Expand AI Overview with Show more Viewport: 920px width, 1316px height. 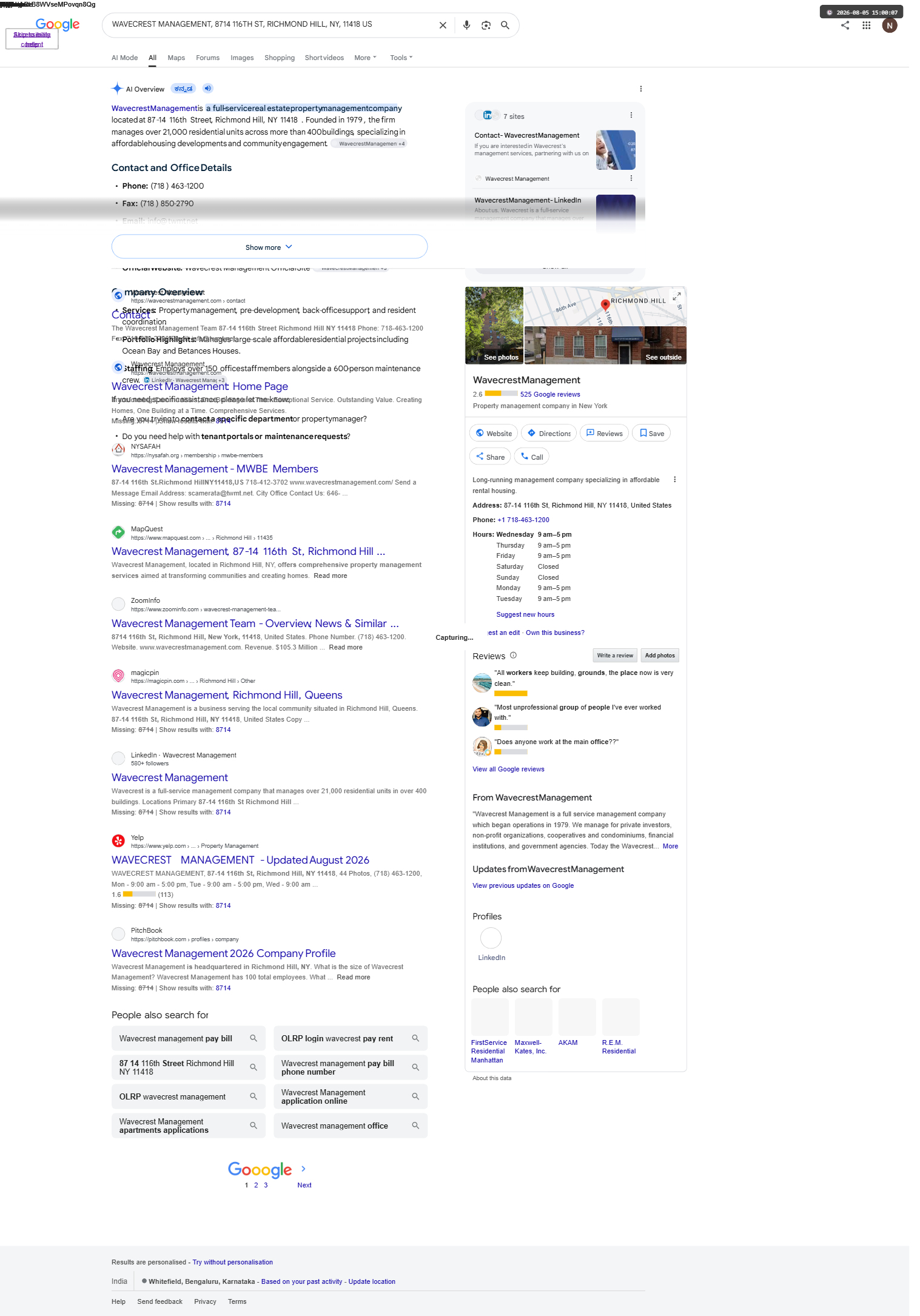(x=269, y=247)
